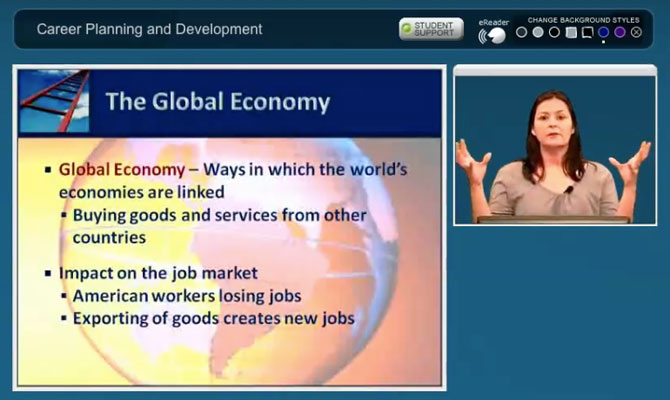
Task: Select the dark gray circle background style
Action: point(521,32)
